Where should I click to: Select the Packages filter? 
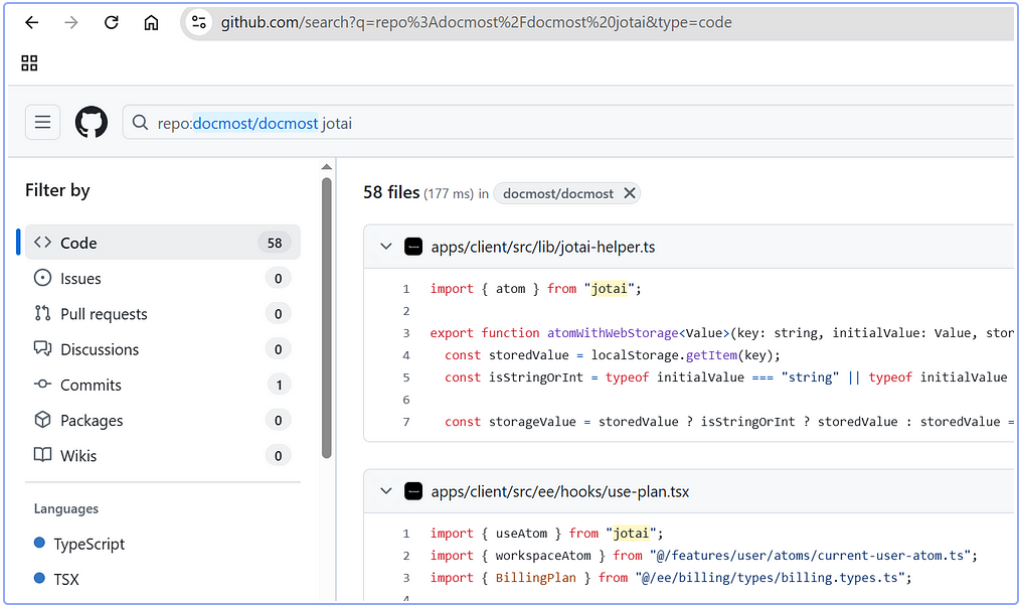coord(163,420)
